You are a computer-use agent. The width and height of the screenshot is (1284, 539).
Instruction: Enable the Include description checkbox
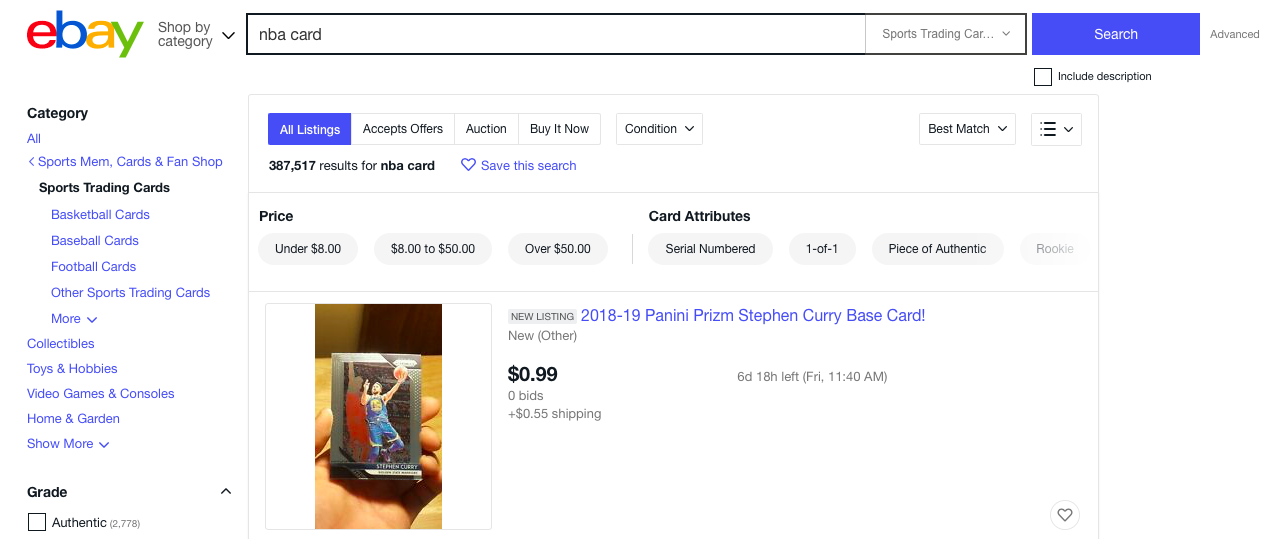1043,77
